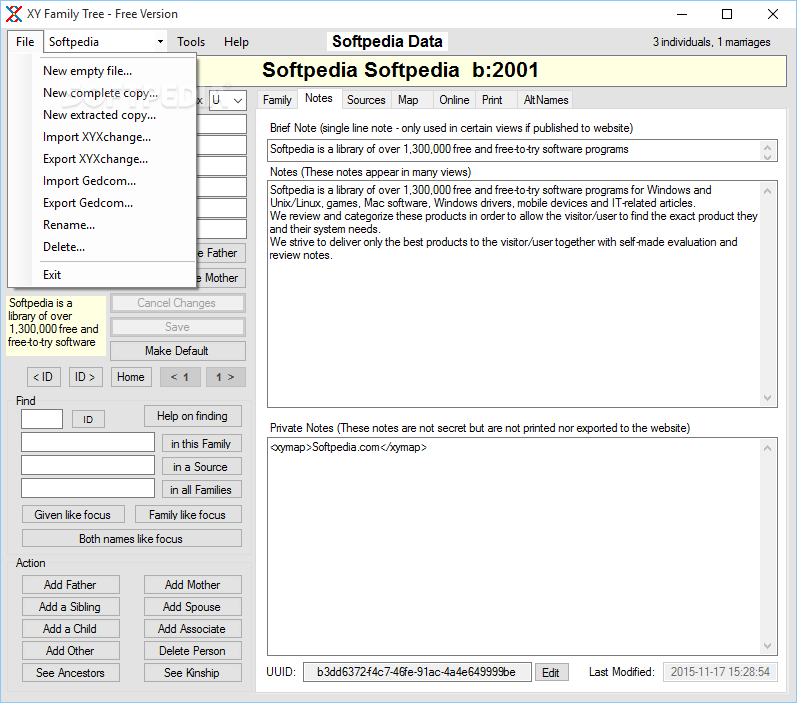Click the Make Default button

click(177, 351)
